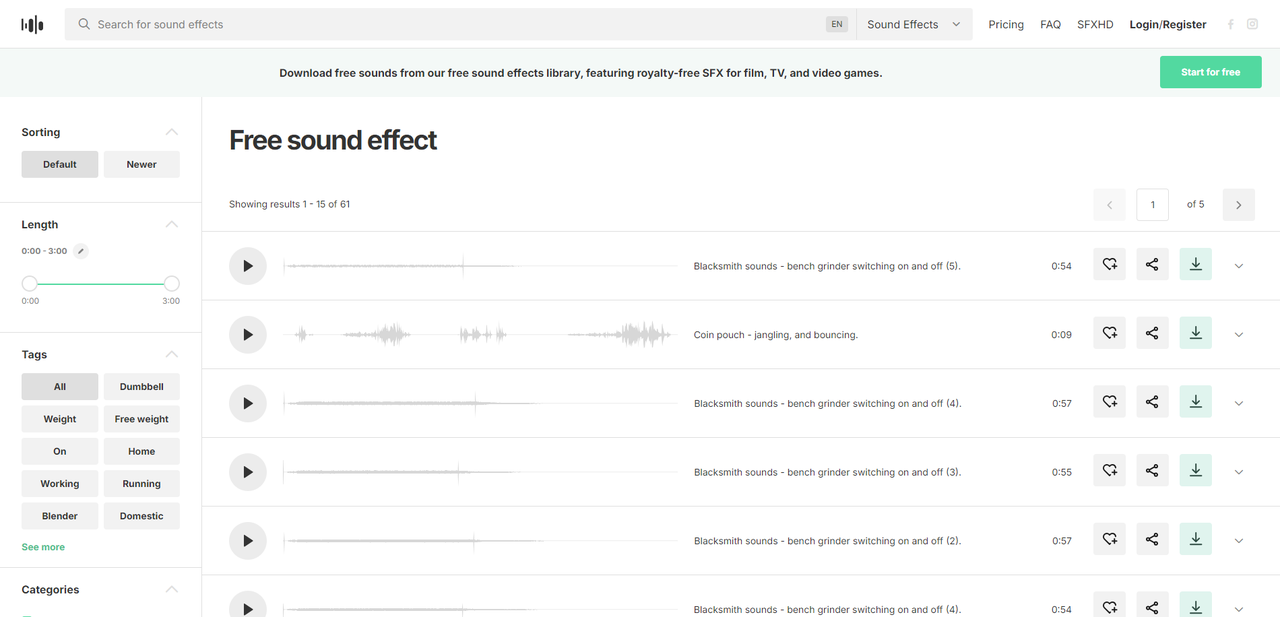Share the 0:57 bench grinder (4) sound
The width and height of the screenshot is (1280, 617).
[1152, 402]
